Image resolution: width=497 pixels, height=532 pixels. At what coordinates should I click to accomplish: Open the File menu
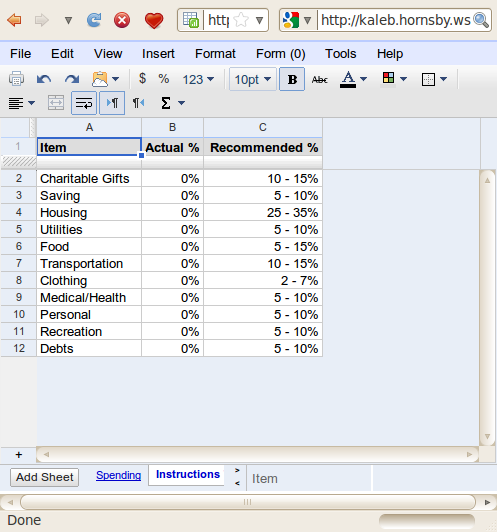[x=21, y=54]
